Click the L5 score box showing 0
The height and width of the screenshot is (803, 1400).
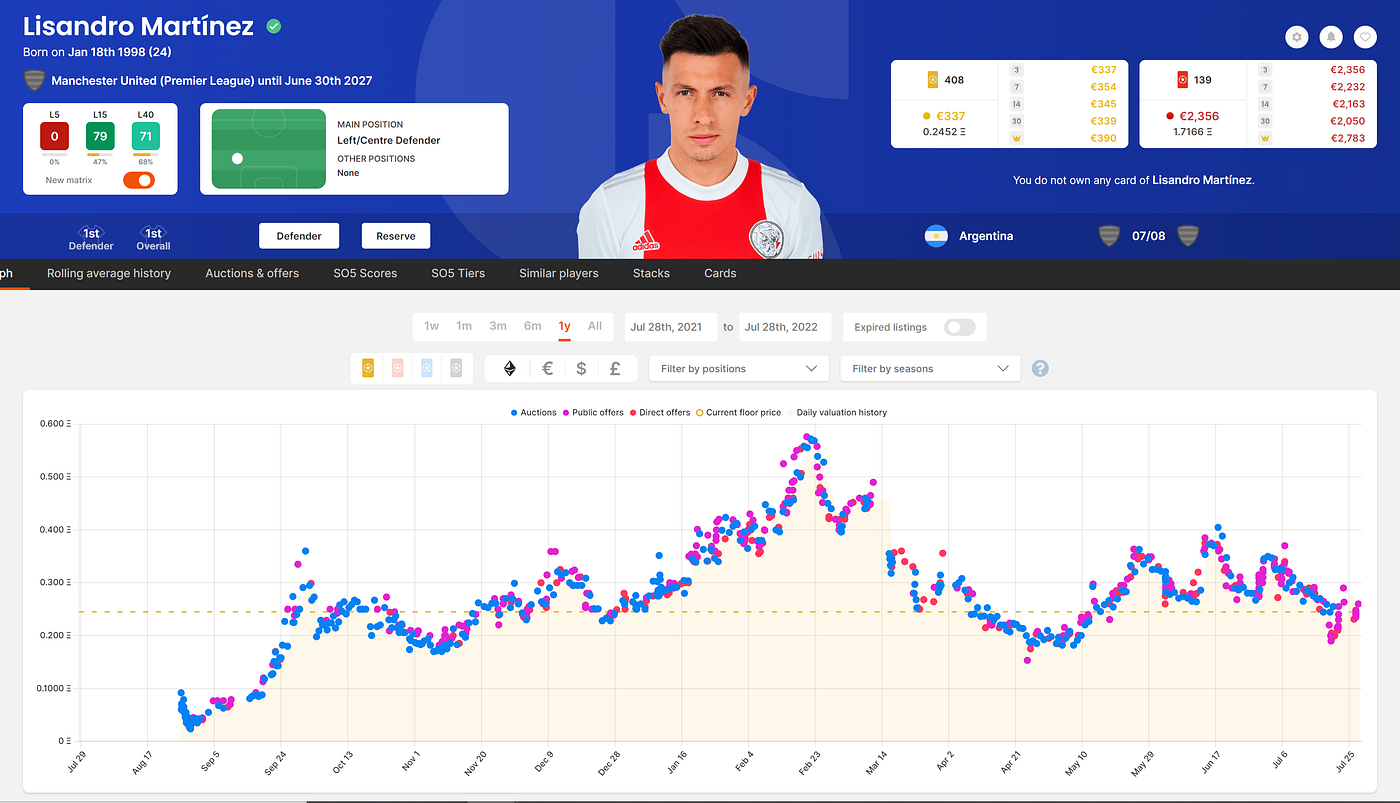[54, 135]
